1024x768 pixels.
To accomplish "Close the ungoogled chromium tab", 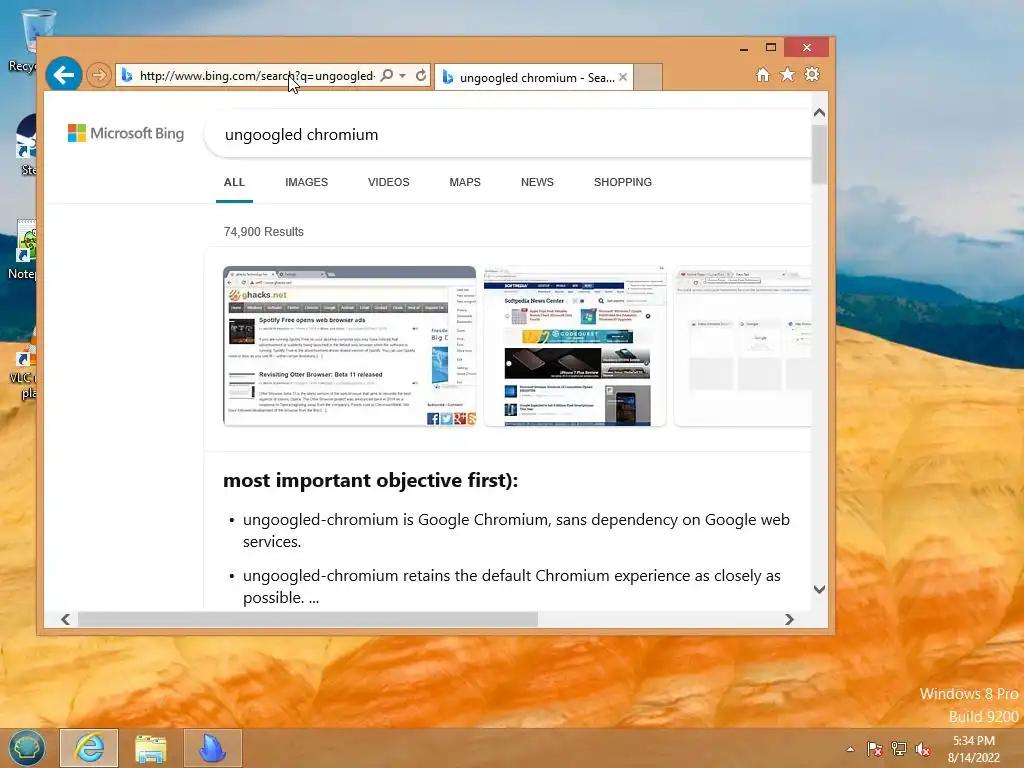I will pos(623,77).
